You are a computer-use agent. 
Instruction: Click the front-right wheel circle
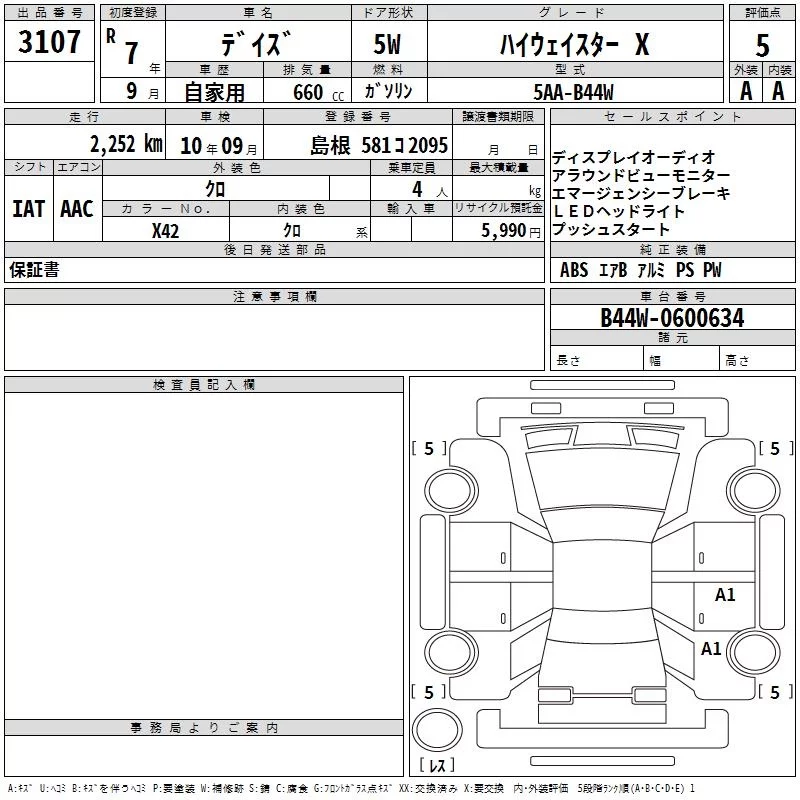click(x=754, y=491)
